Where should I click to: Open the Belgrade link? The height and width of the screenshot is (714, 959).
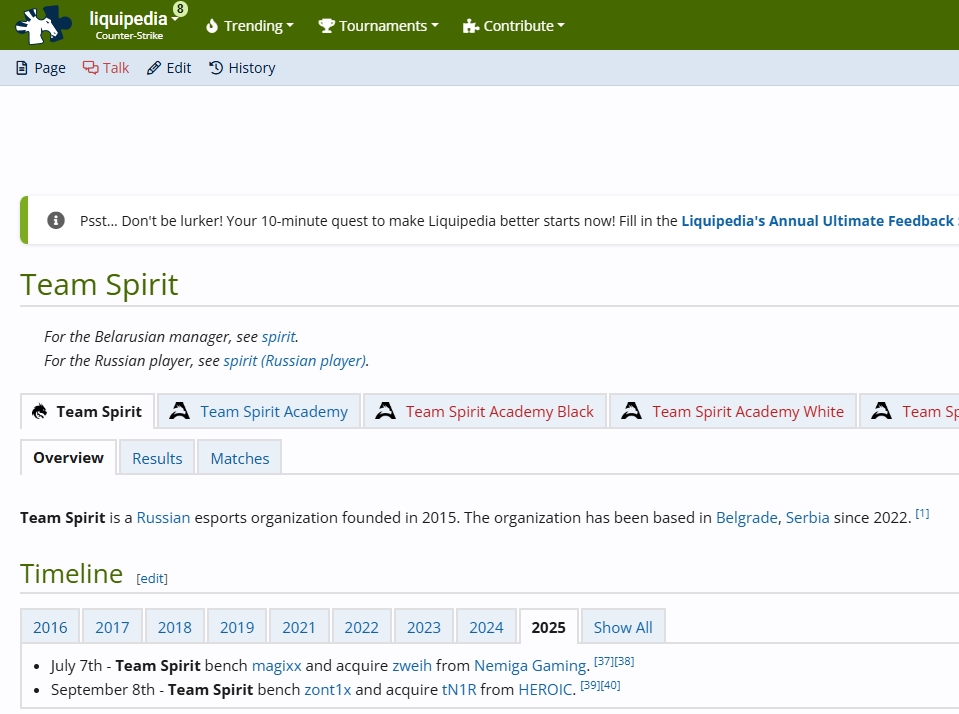pyautogui.click(x=746, y=518)
